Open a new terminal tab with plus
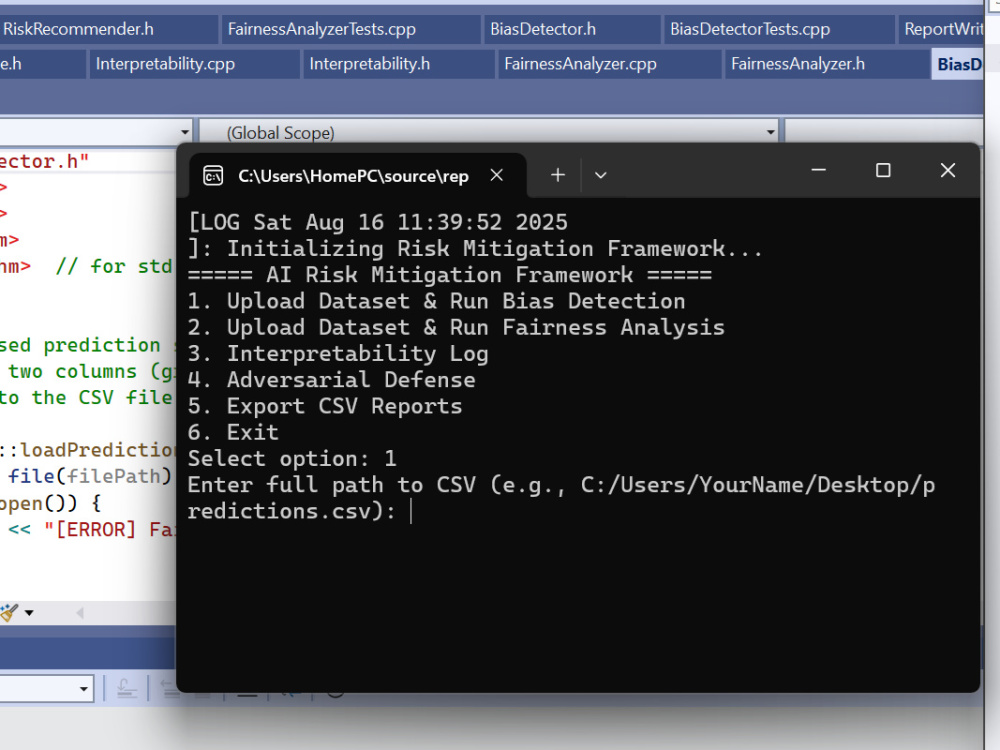The width and height of the screenshot is (1000, 750). coord(557,175)
